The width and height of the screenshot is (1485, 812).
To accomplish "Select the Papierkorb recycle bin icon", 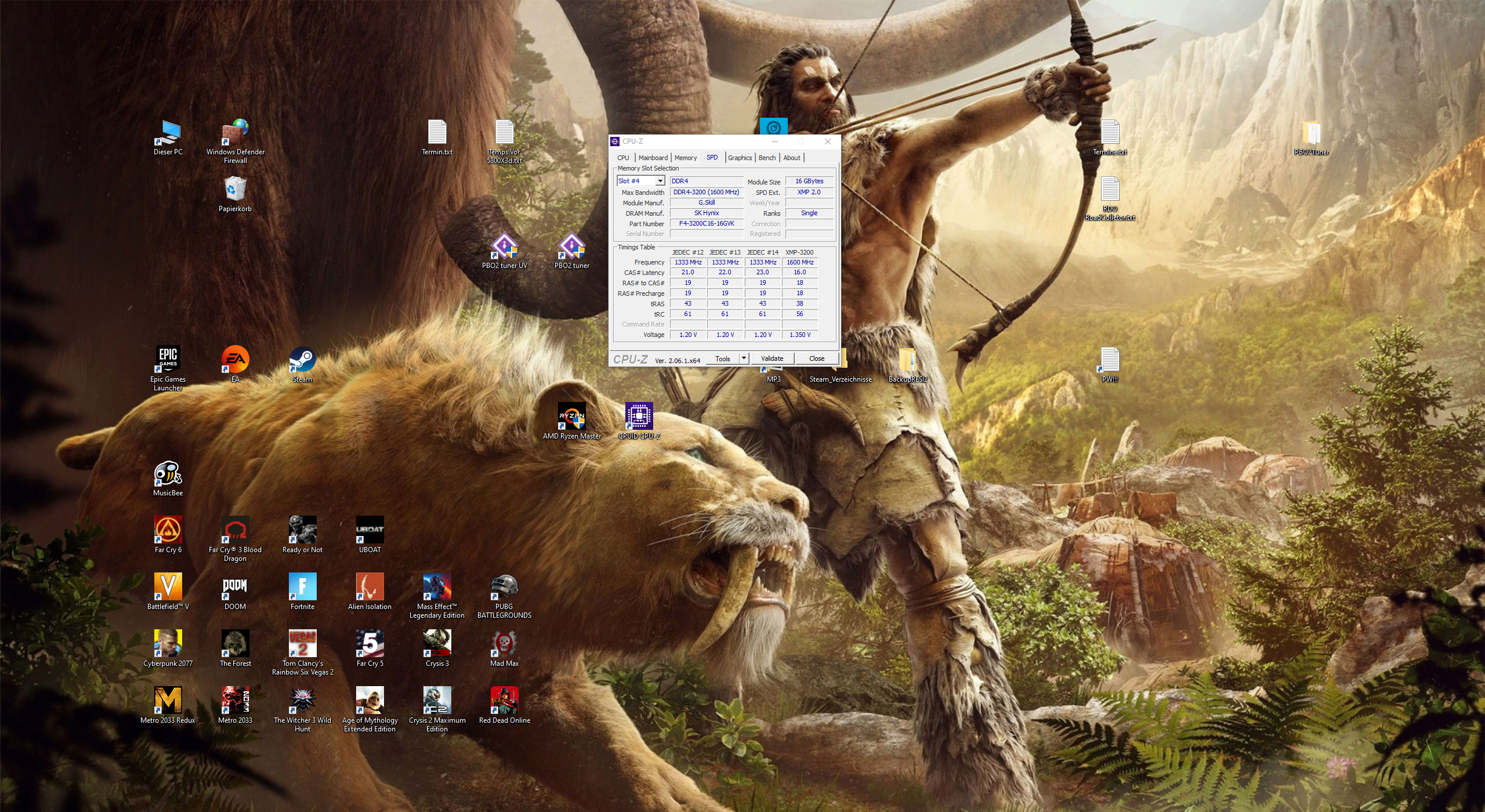I will pyautogui.click(x=235, y=190).
